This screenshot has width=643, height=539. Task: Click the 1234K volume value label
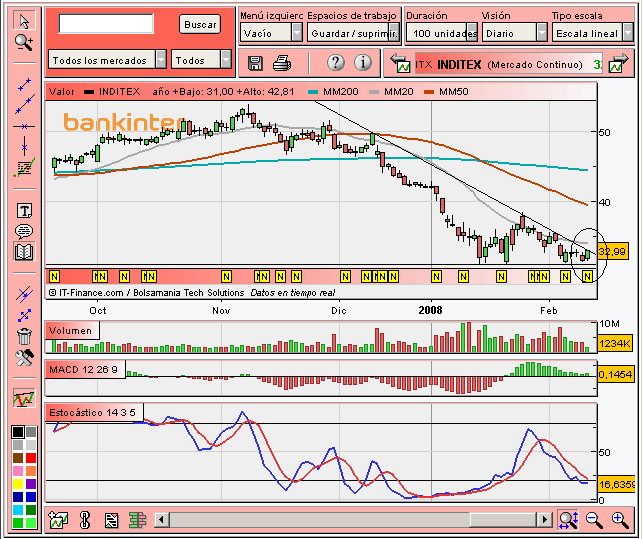615,343
